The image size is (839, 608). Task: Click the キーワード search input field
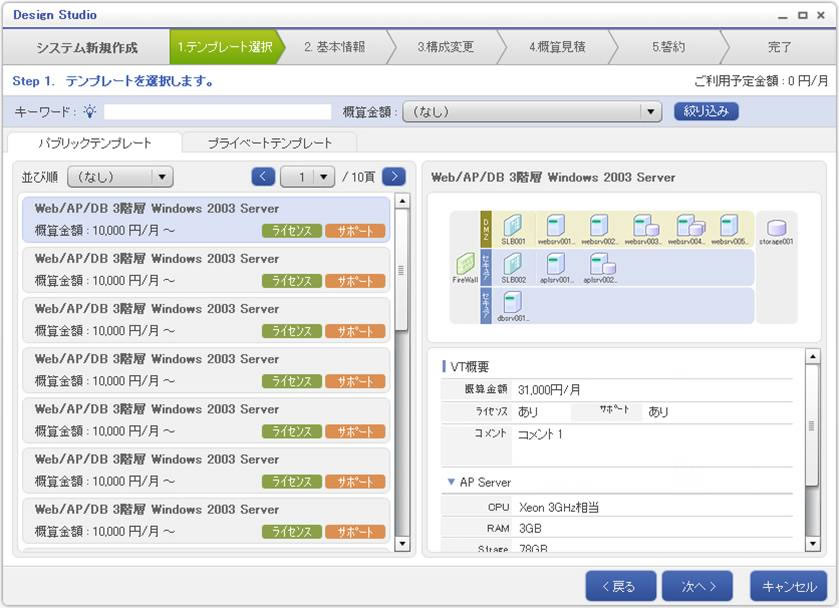click(x=217, y=112)
